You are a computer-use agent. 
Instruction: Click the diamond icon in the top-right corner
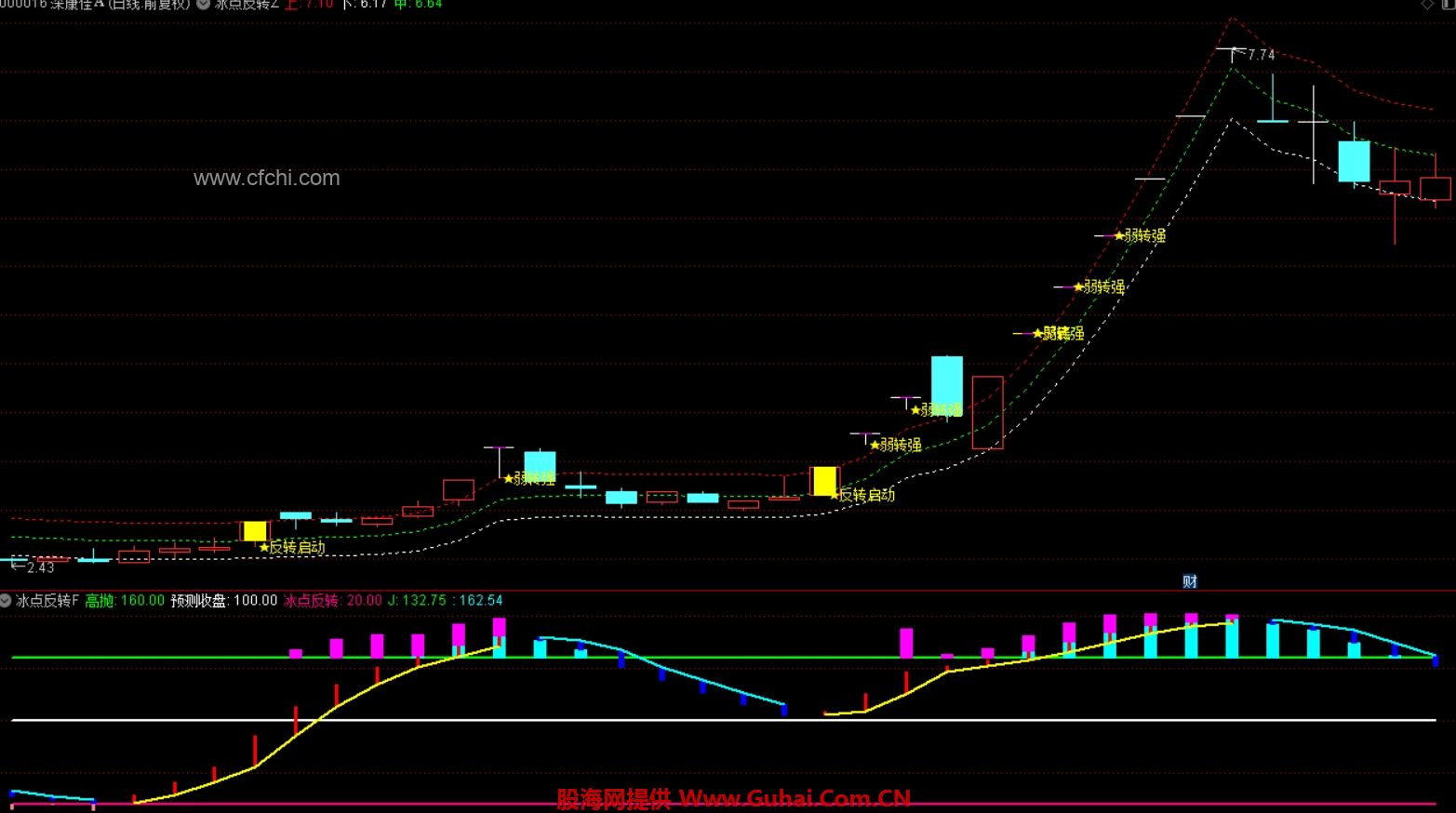click(1427, 5)
